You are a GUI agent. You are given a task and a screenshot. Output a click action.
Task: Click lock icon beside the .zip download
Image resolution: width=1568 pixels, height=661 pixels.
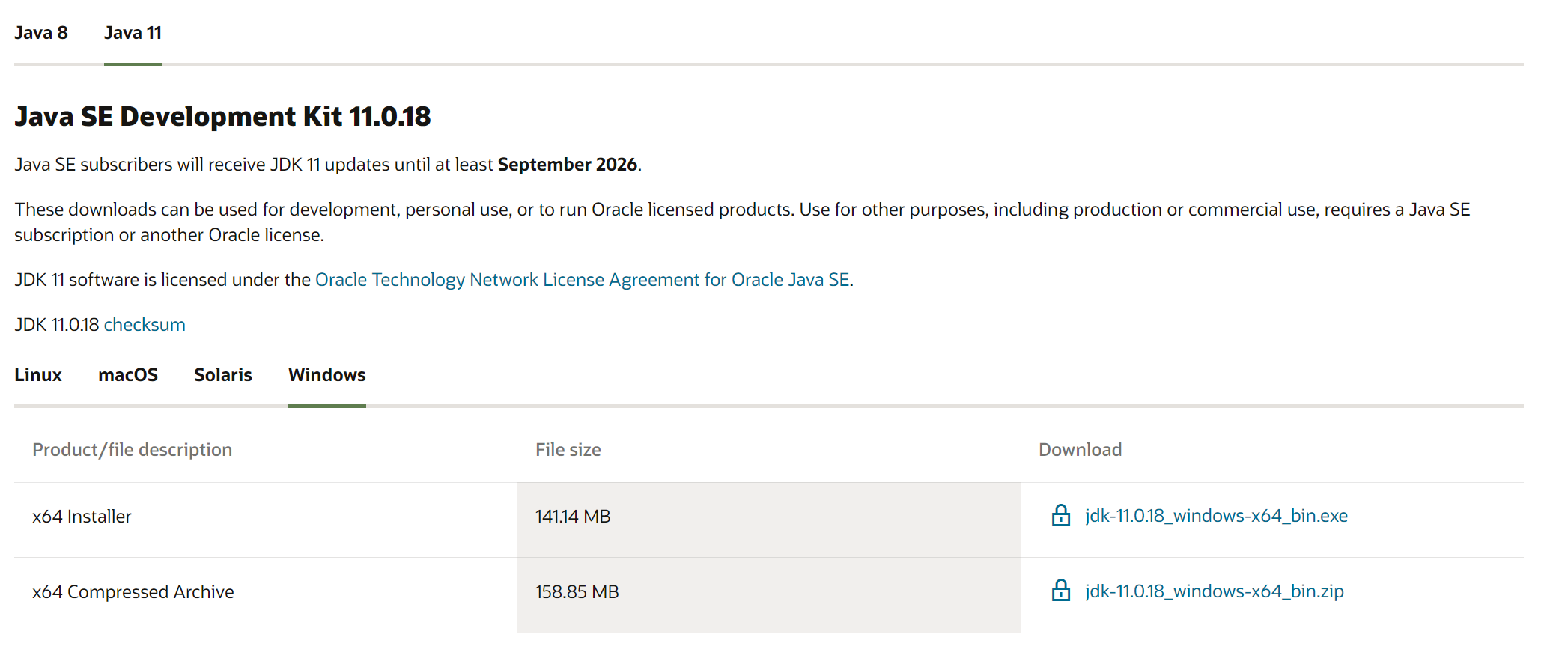click(1061, 591)
